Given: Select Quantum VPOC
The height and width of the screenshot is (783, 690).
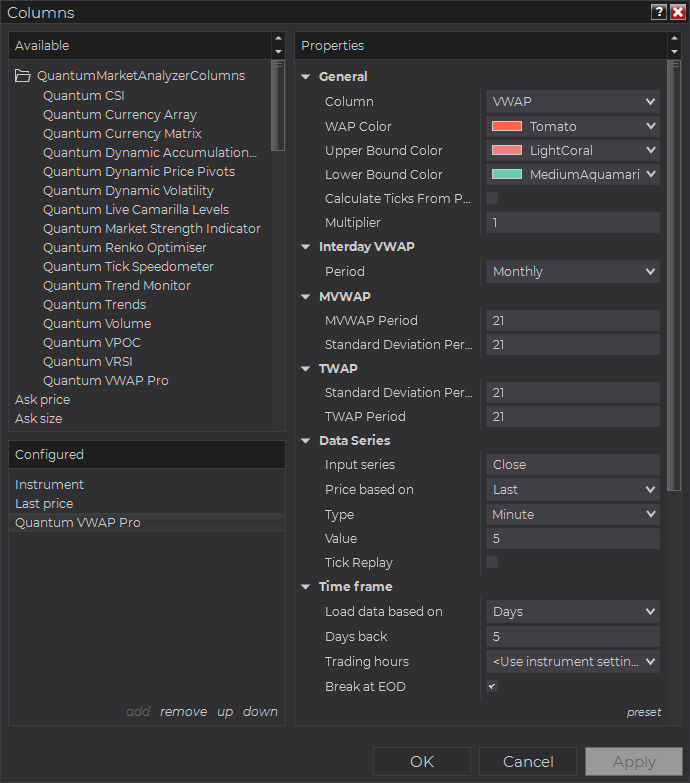Looking at the screenshot, I should point(92,343).
